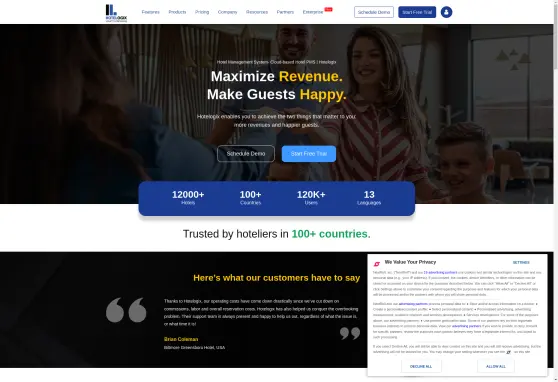Screen dimensions: 558x382
Task: Expand the Resources menu
Action: click(x=257, y=12)
